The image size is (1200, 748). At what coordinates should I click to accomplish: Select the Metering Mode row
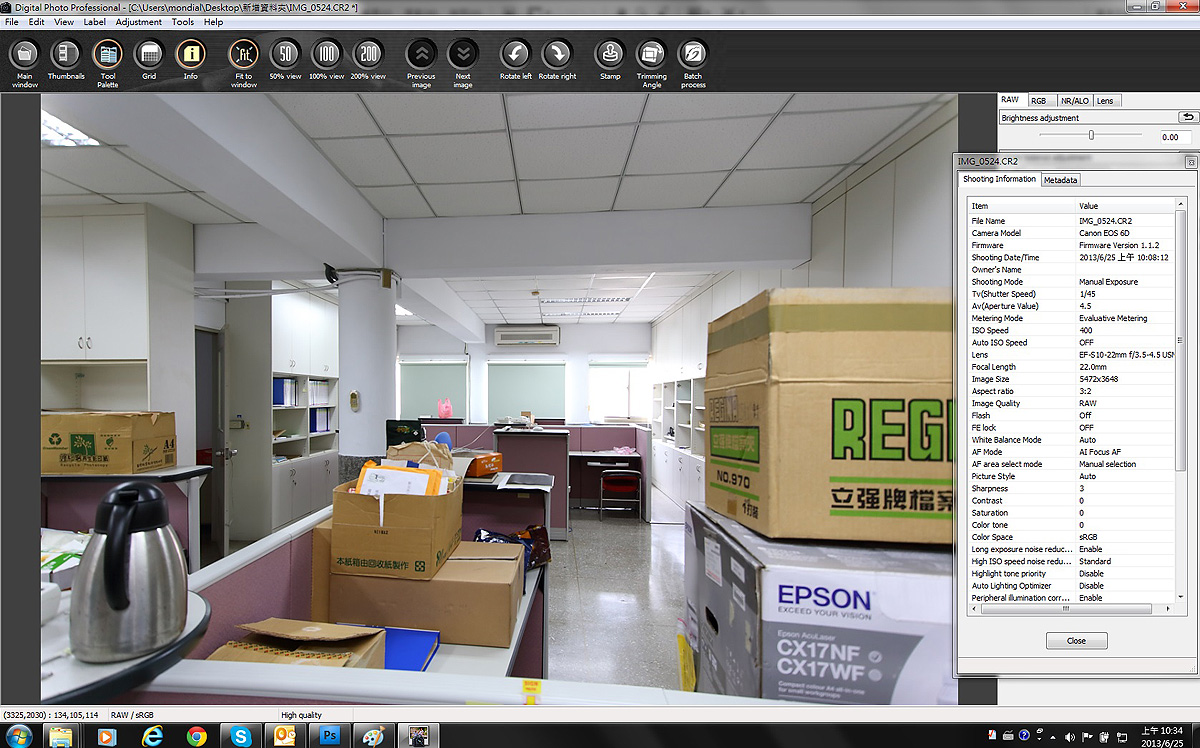(x=1071, y=318)
